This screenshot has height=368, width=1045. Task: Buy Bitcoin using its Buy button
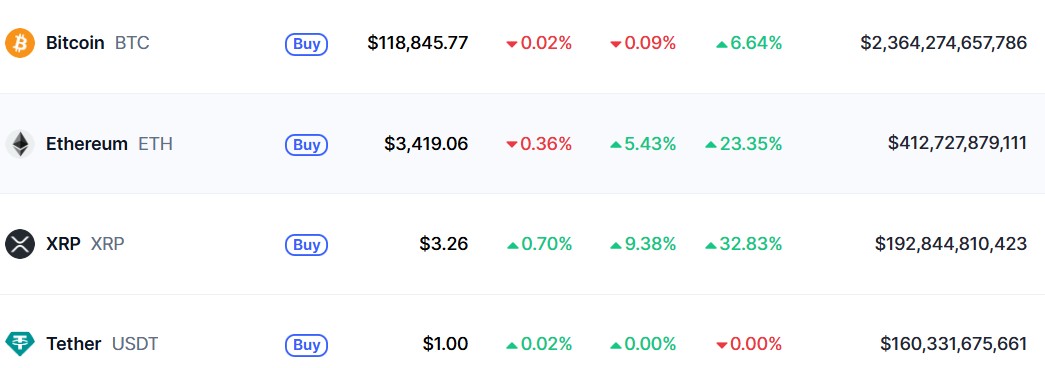(307, 44)
